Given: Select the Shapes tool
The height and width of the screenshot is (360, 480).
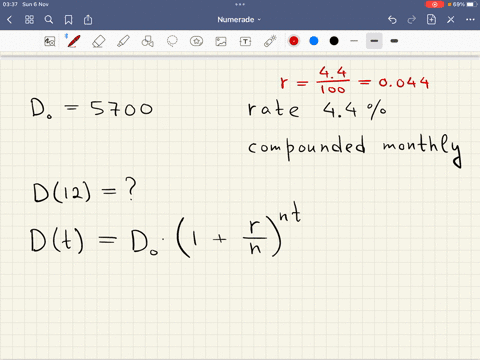Looking at the screenshot, I should (x=147, y=41).
